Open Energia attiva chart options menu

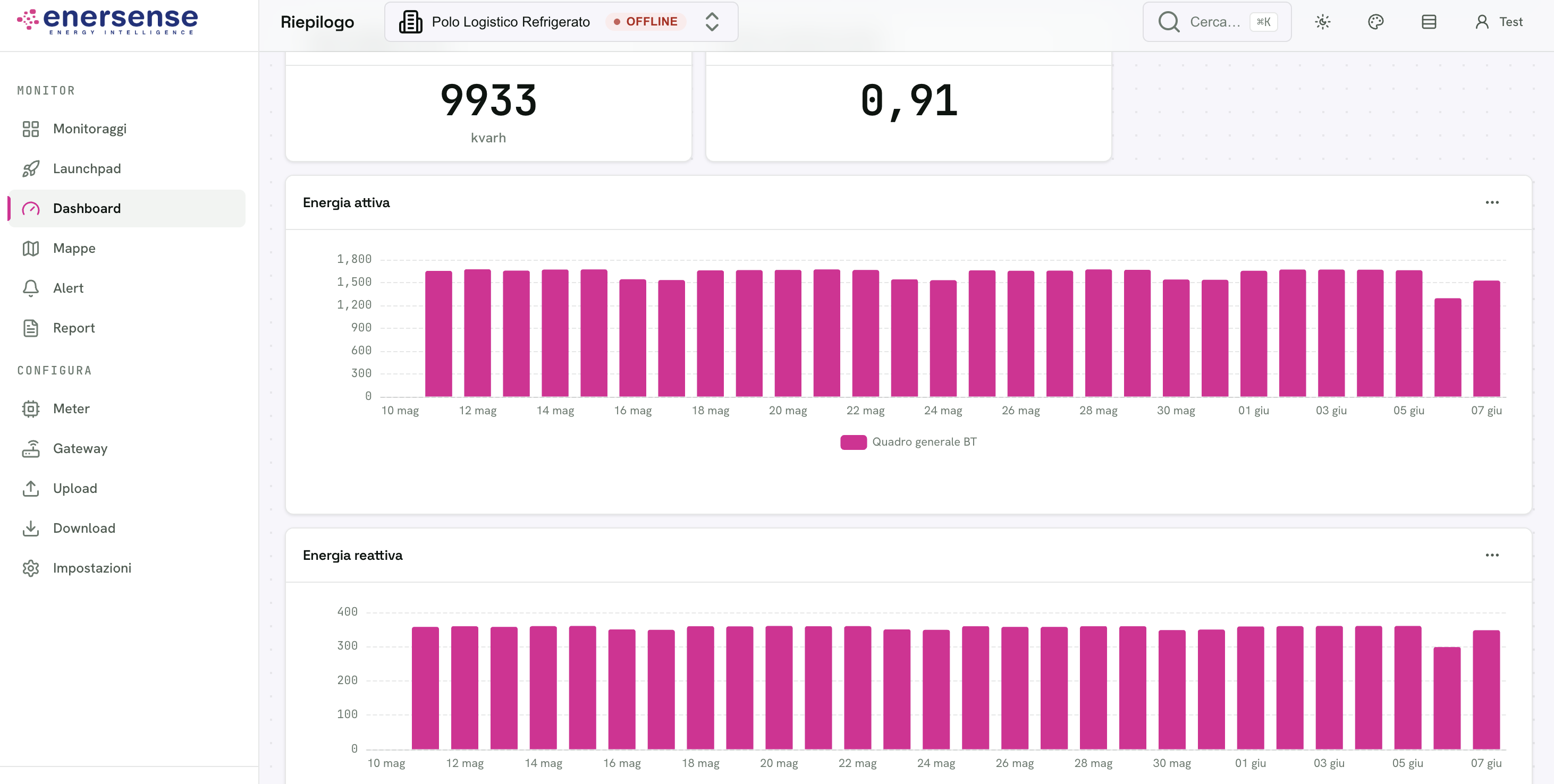[1492, 202]
